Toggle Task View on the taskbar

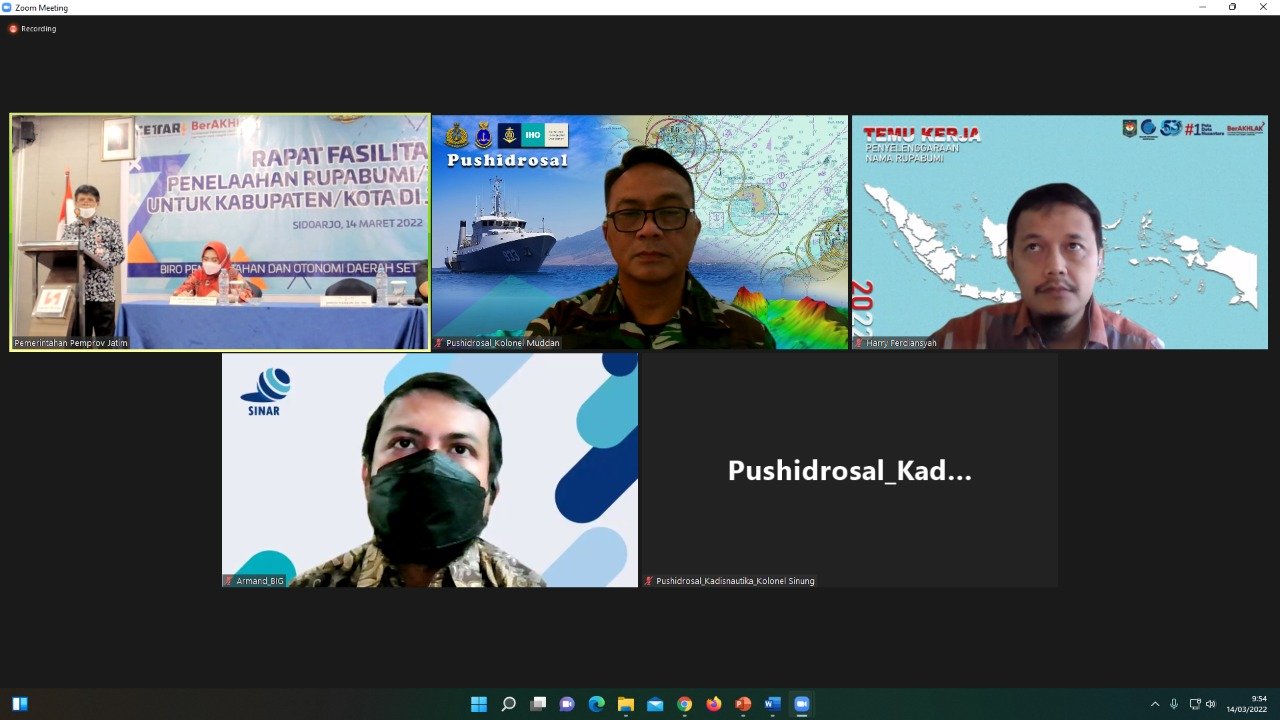click(x=538, y=704)
